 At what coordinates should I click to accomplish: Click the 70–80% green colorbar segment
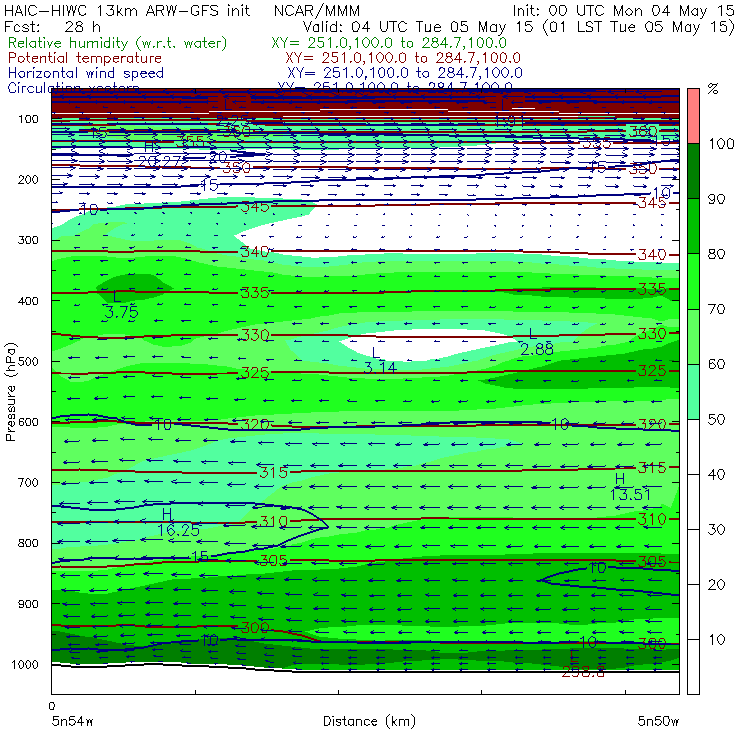tap(693, 281)
